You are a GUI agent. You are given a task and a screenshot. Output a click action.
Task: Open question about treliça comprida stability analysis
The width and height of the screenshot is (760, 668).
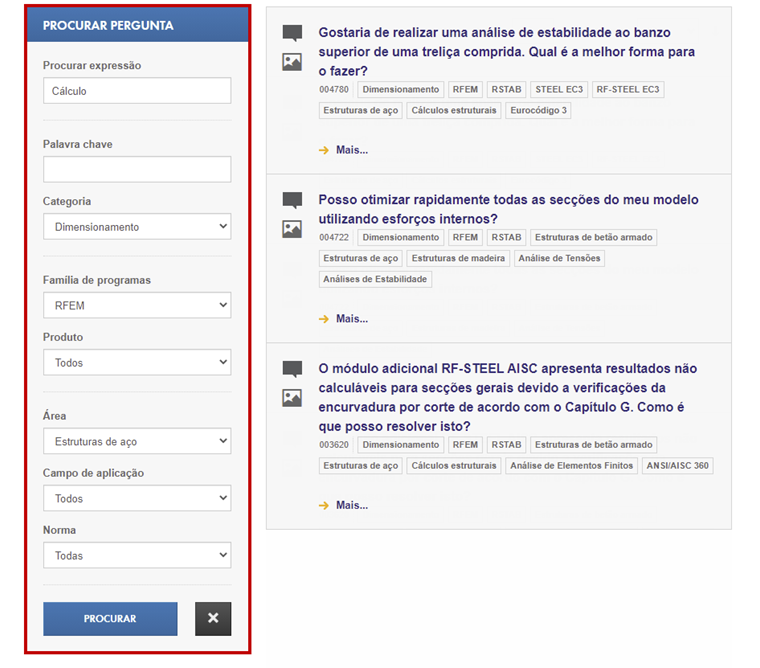pyautogui.click(x=507, y=52)
